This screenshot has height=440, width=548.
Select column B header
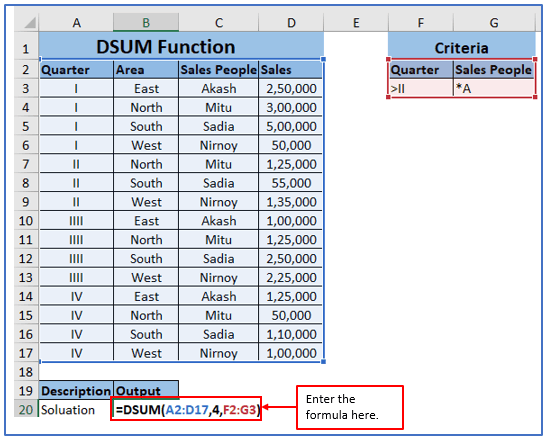pos(146,23)
